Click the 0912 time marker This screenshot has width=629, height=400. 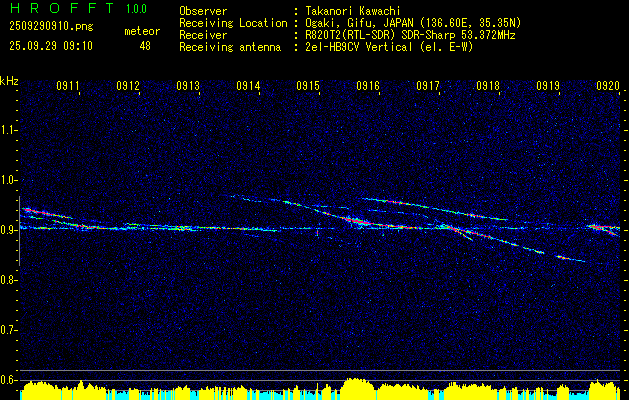128,85
